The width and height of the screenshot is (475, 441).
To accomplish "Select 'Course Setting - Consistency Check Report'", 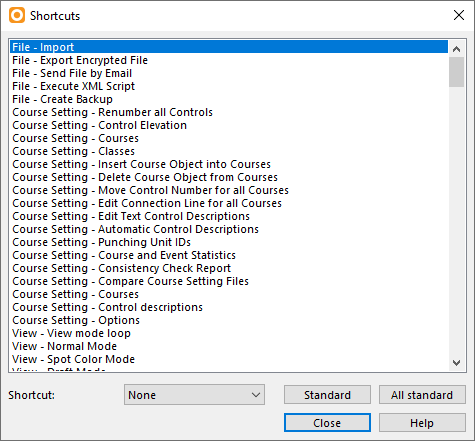I will tap(229, 268).
